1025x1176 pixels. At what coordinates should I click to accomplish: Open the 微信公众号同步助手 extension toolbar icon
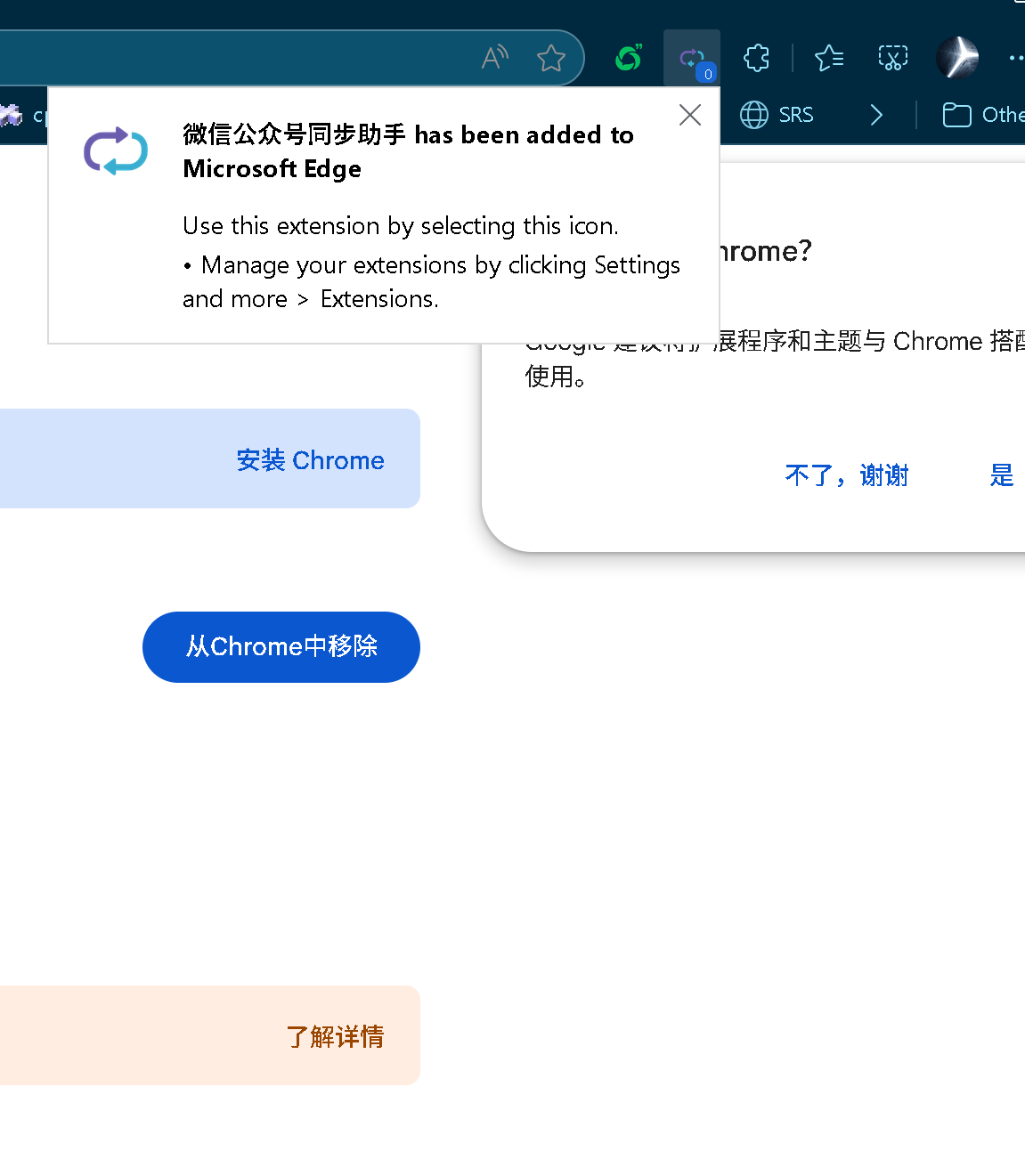coord(692,59)
